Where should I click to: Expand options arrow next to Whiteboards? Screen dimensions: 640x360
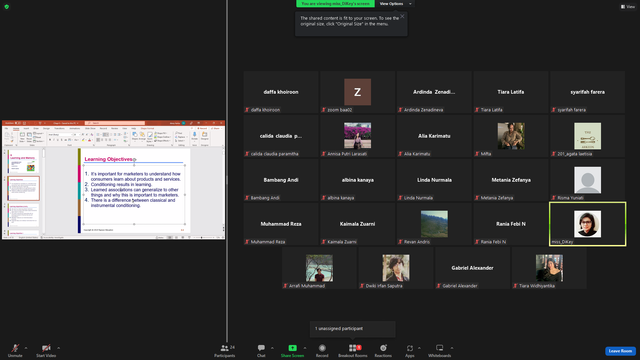[452, 348]
